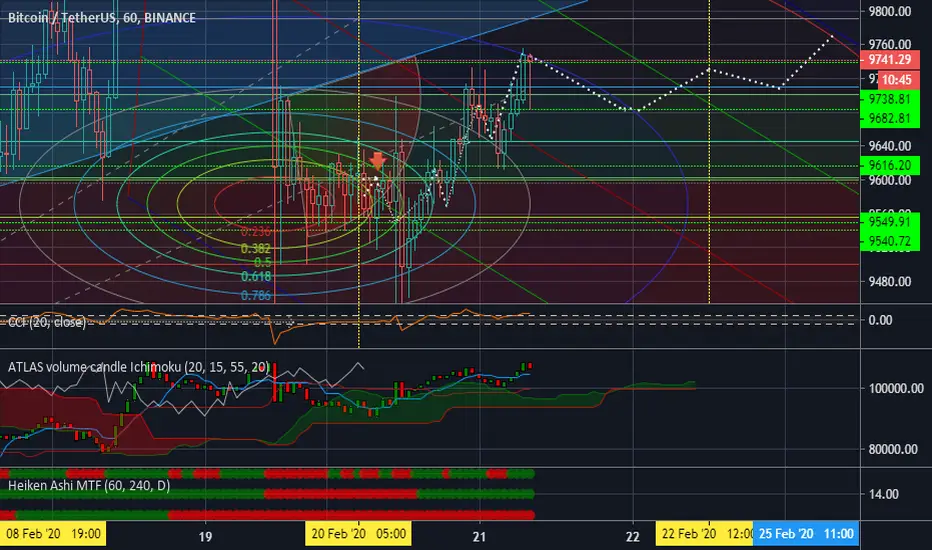This screenshot has height=550, width=932.
Task: Click the 9800.00 price axis value
Action: click(x=889, y=11)
